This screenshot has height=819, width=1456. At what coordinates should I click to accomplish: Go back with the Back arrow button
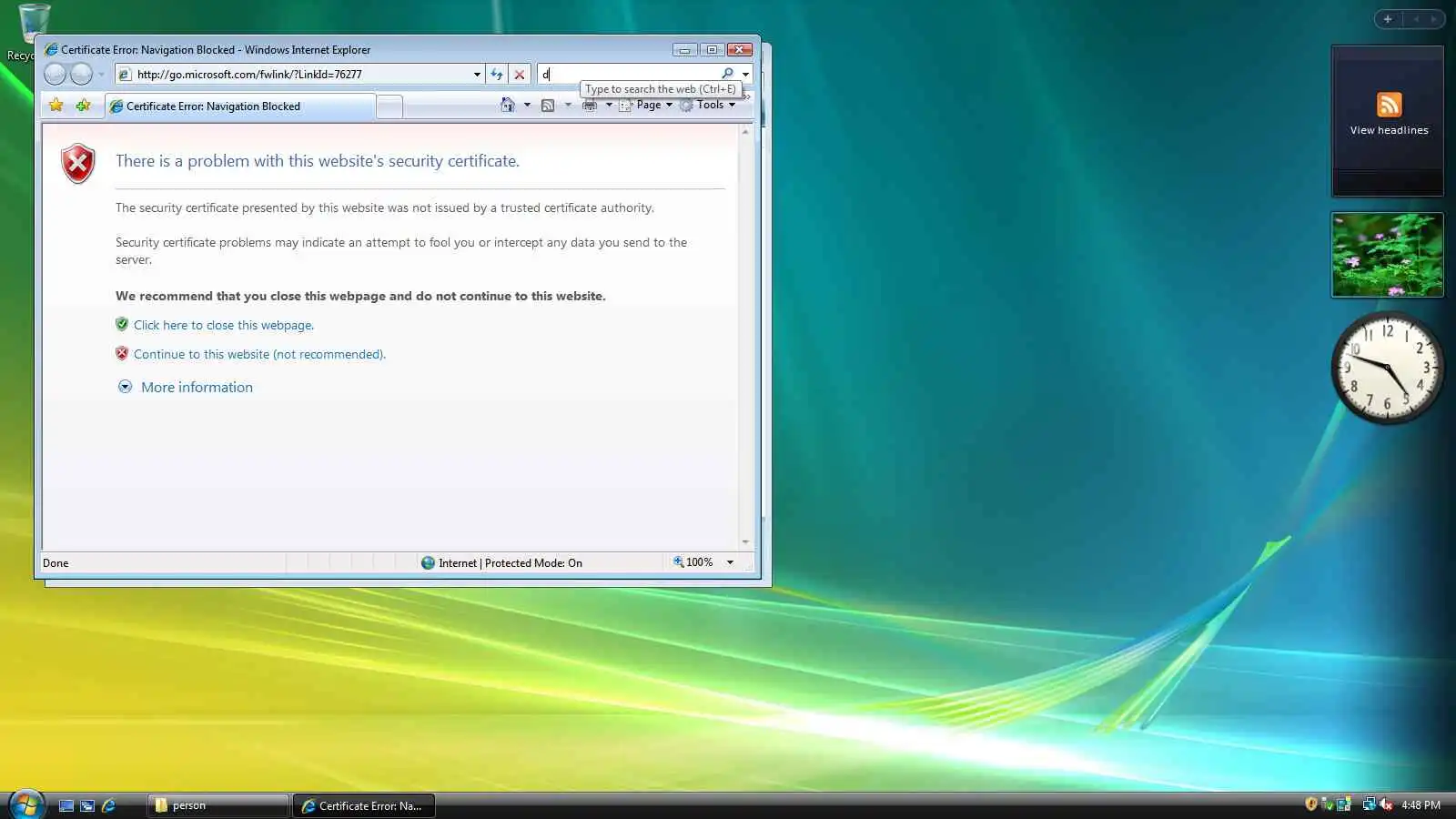tap(56, 74)
